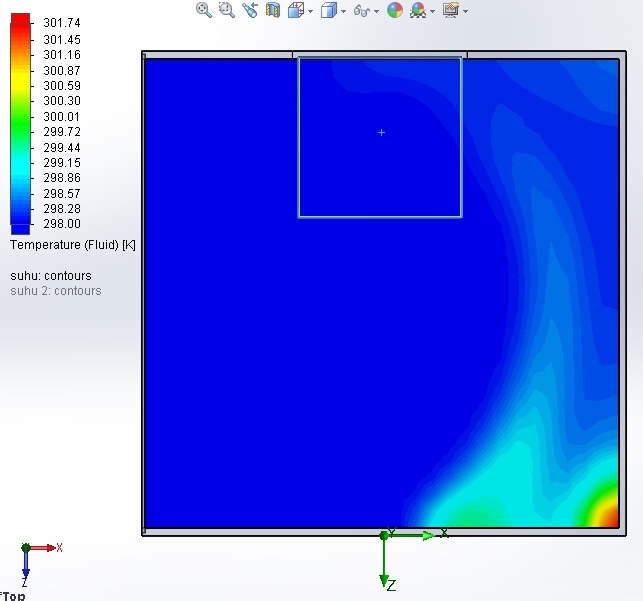The image size is (643, 601).
Task: Click the Hide/Show Items glasses icon
Action: click(x=362, y=10)
